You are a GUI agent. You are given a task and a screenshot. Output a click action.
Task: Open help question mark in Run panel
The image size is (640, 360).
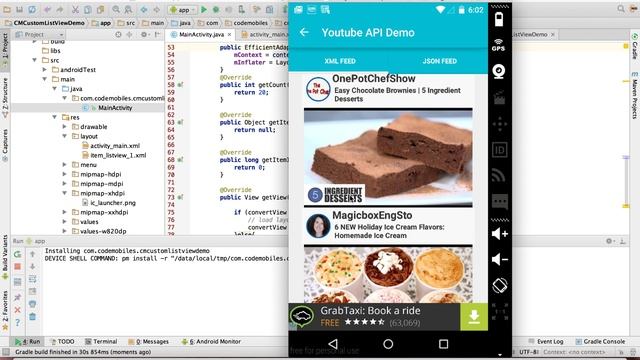coord(17,322)
